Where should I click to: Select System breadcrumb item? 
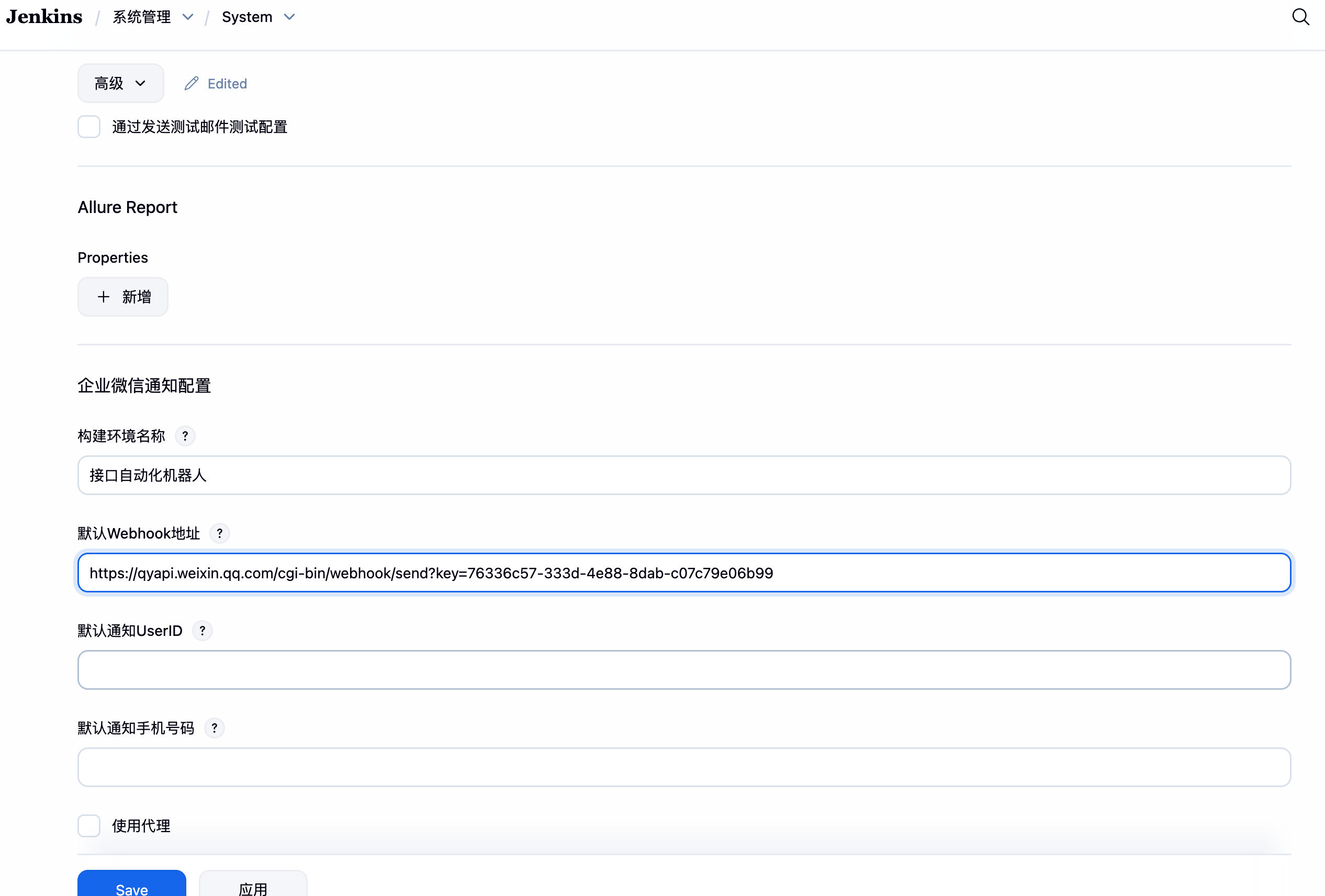247,17
